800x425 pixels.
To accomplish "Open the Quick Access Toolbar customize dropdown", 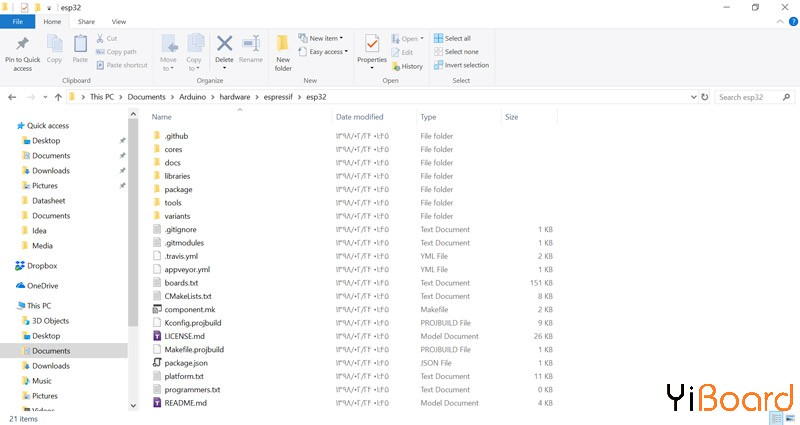I will coord(49,8).
